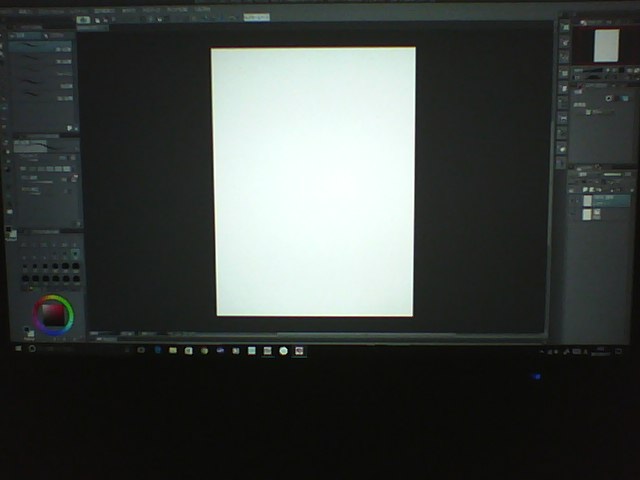The image size is (640, 480).
Task: Select the canvas document tab
Action: pos(92,28)
